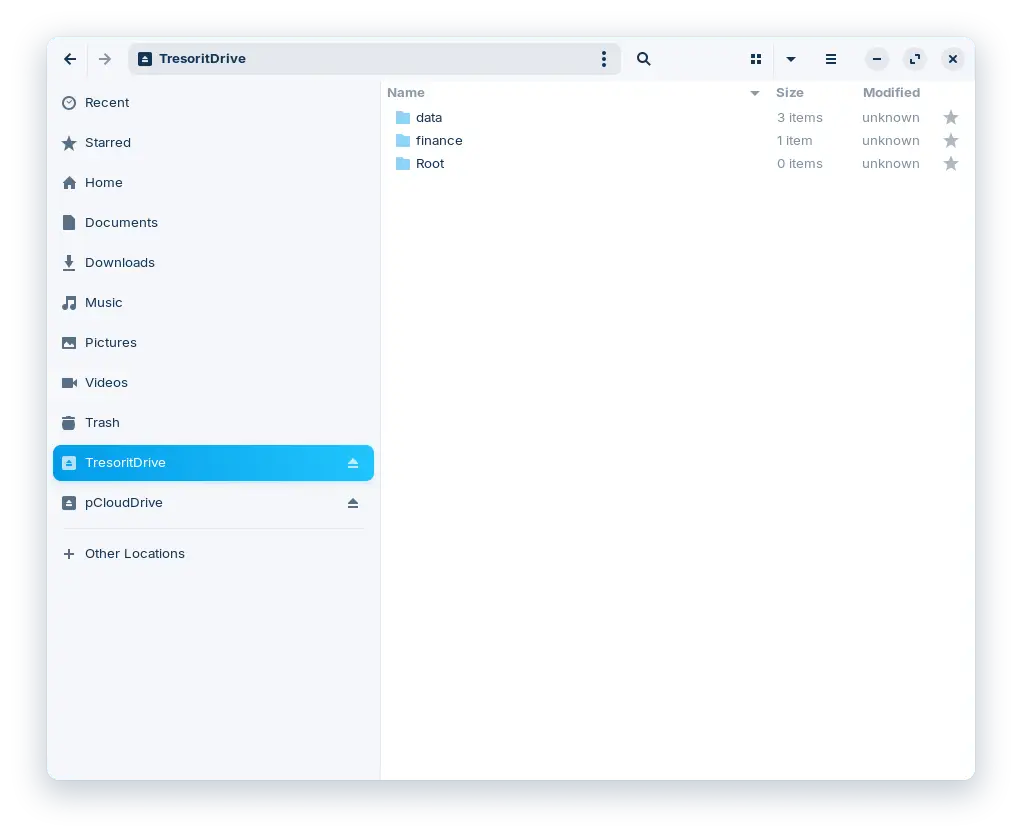This screenshot has width=1022, height=837.
Task: Click the finance folder icon
Action: [403, 141]
